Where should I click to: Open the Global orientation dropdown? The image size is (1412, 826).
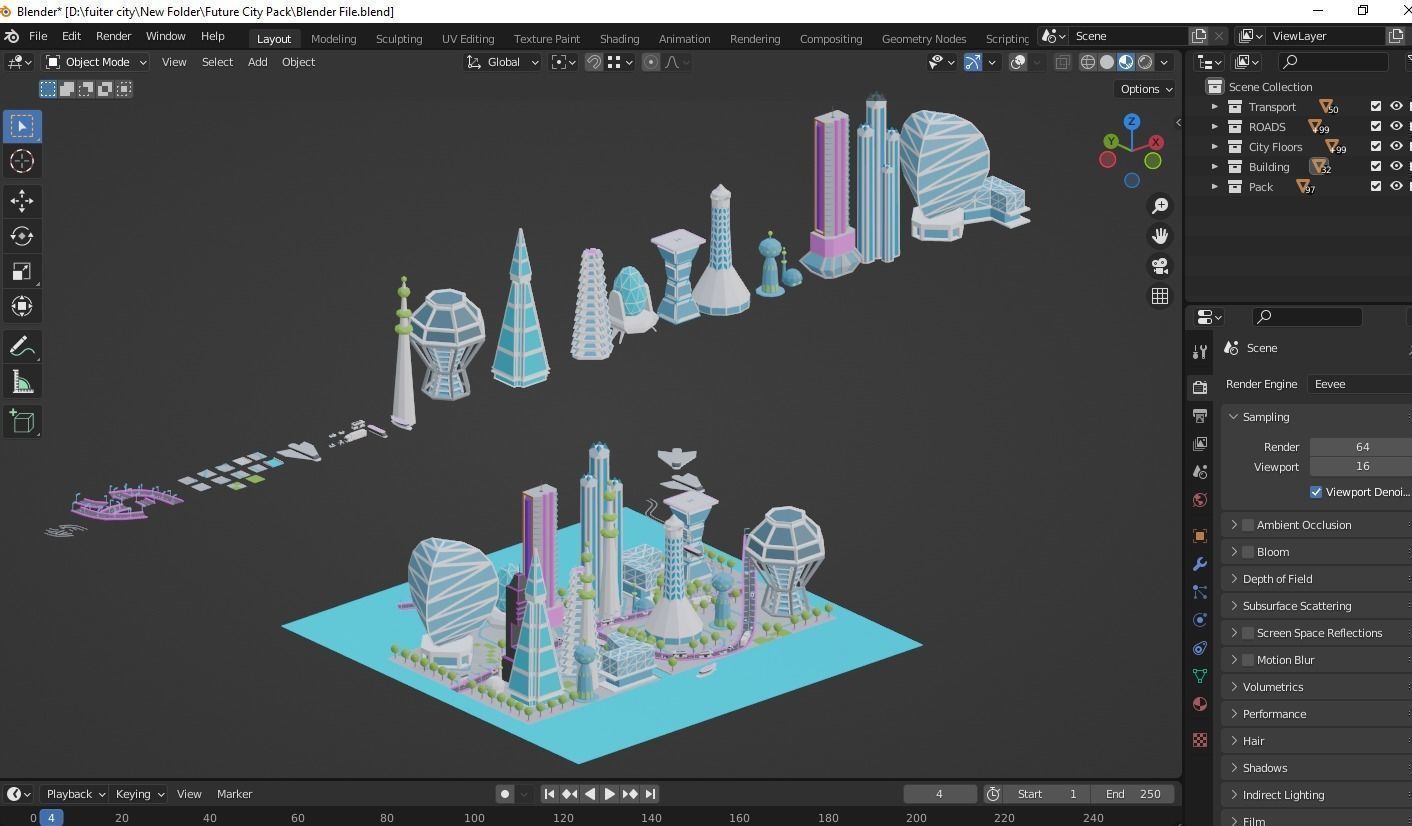[503, 62]
